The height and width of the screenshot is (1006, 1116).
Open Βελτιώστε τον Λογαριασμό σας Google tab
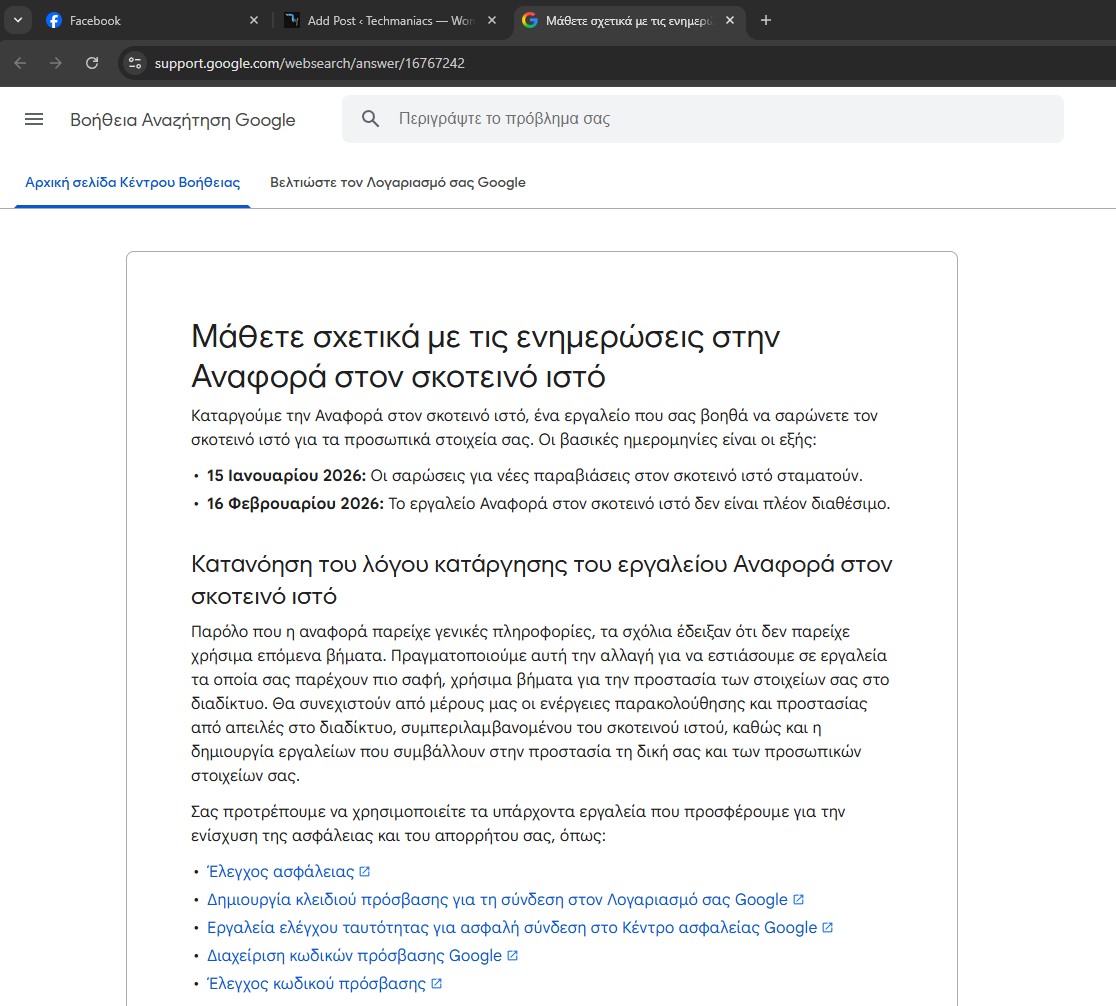tap(398, 183)
